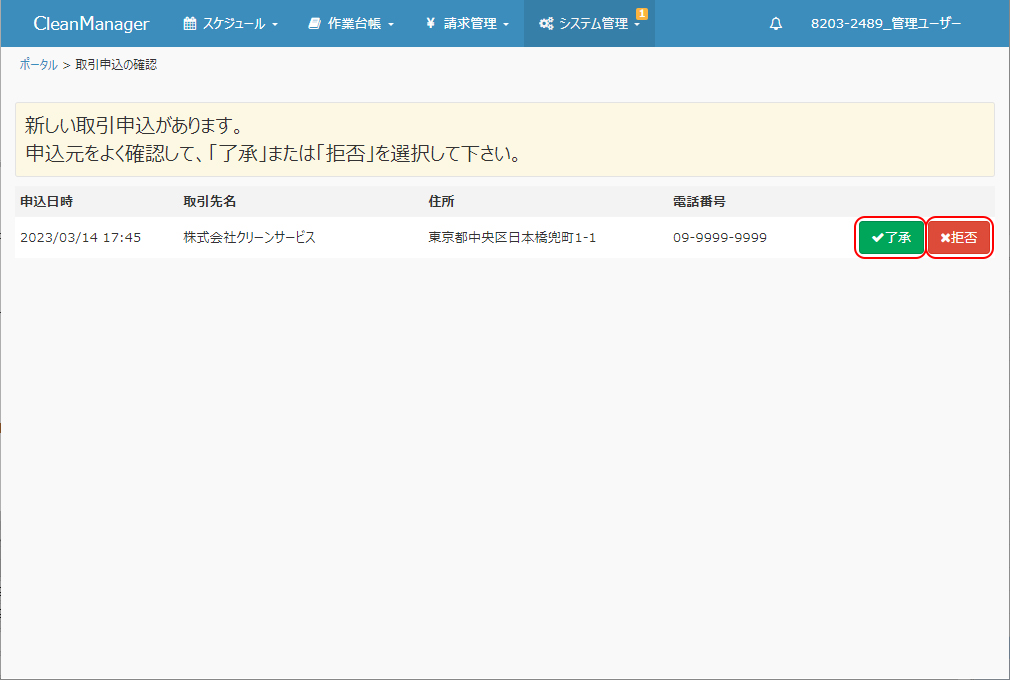Click the yen icon beside 請求管理

click(430, 24)
